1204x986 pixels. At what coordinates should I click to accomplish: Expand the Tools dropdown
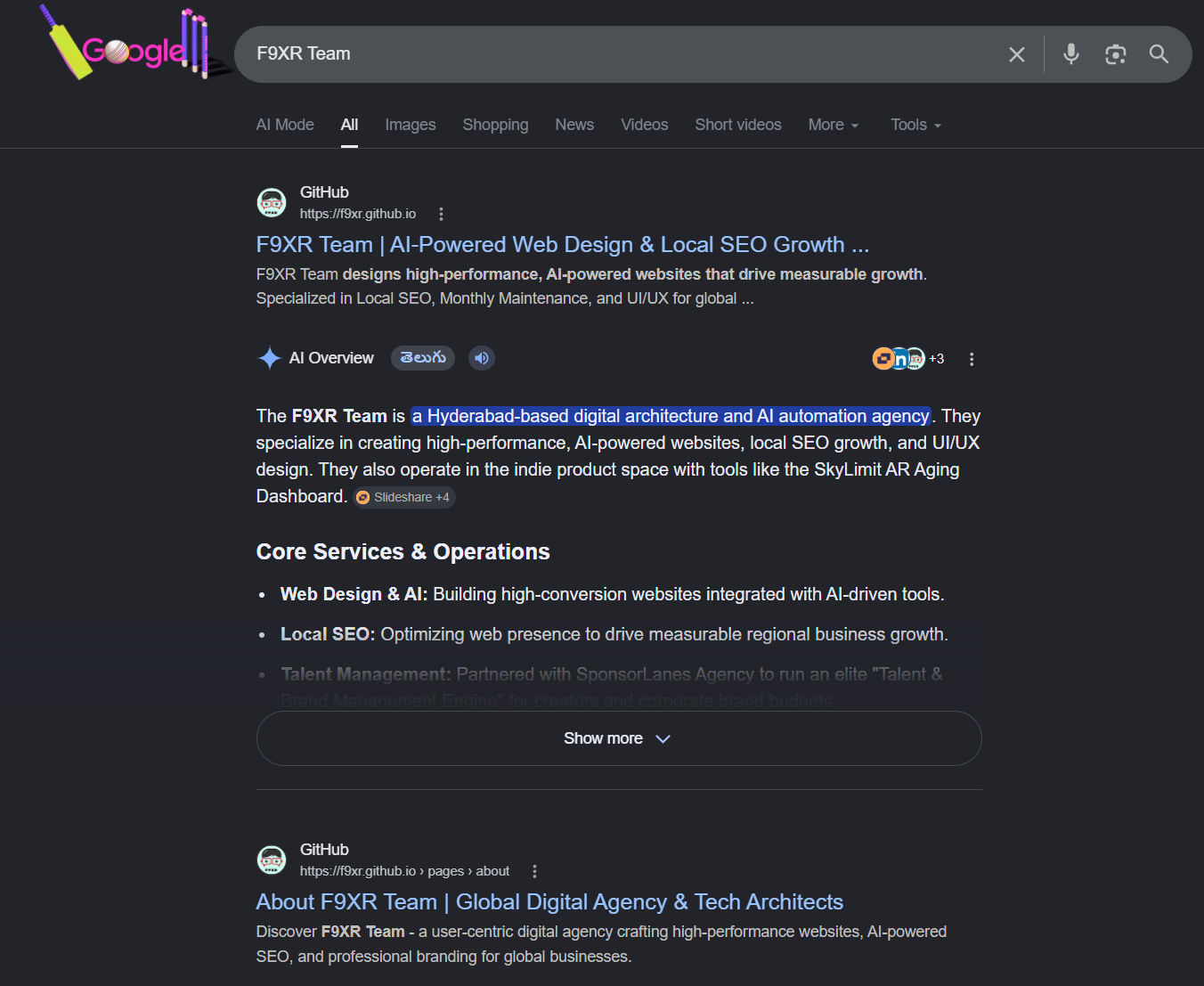(915, 125)
